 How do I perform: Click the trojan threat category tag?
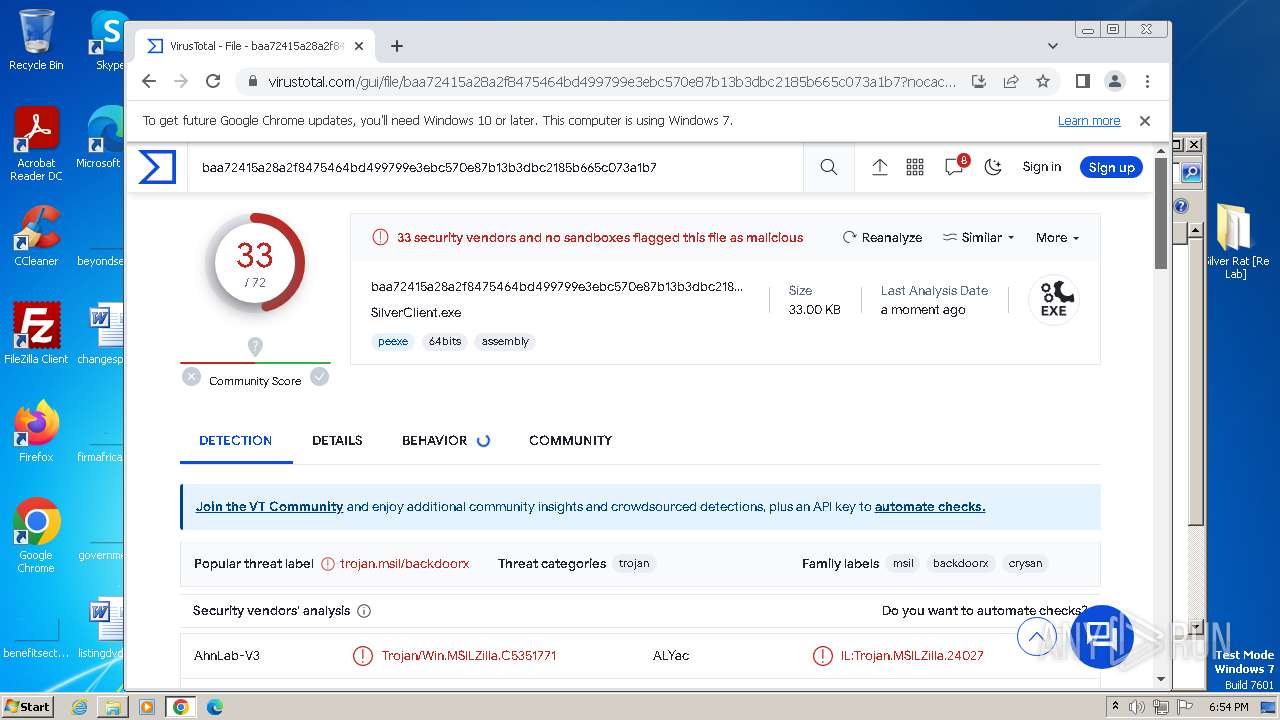coord(634,563)
